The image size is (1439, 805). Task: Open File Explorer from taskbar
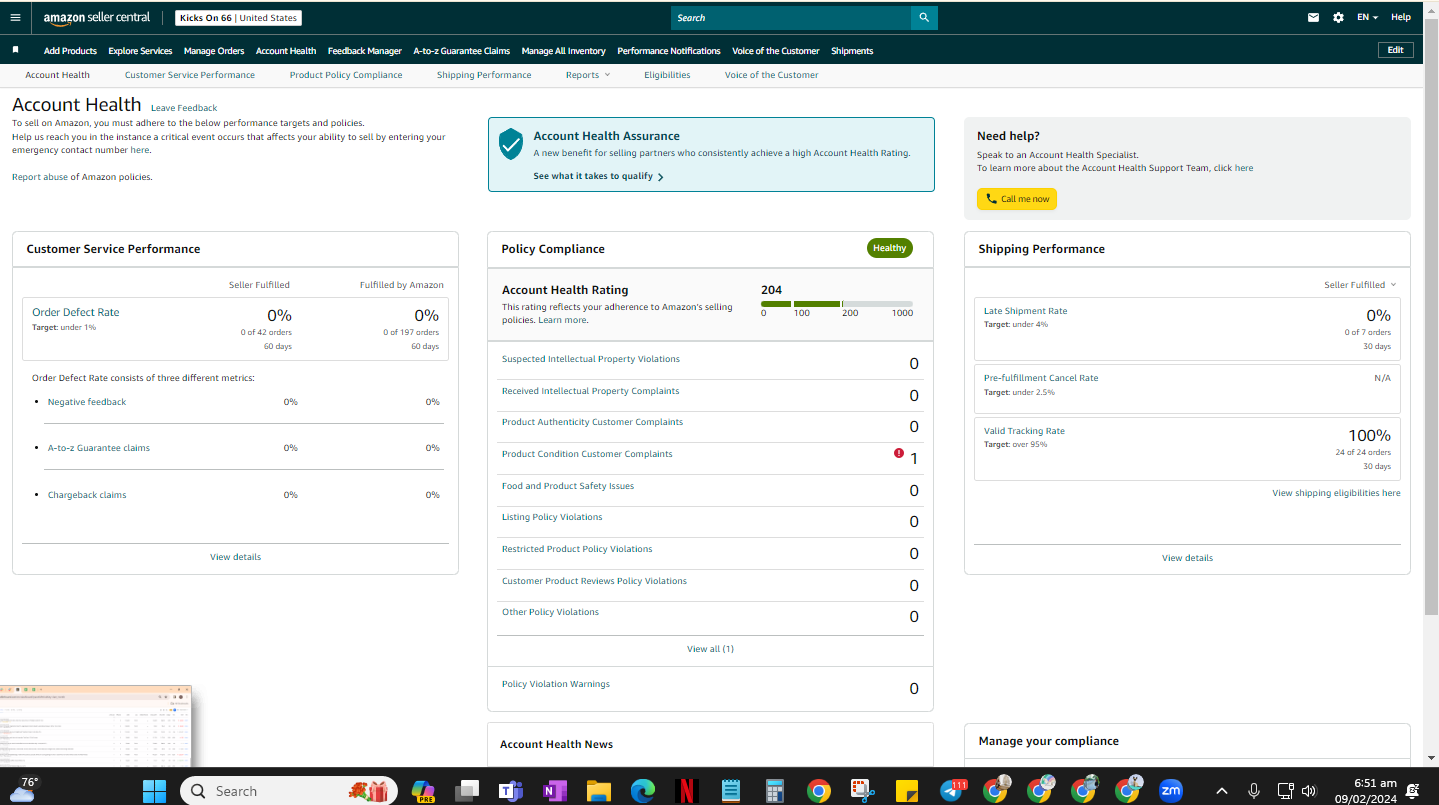pos(598,791)
